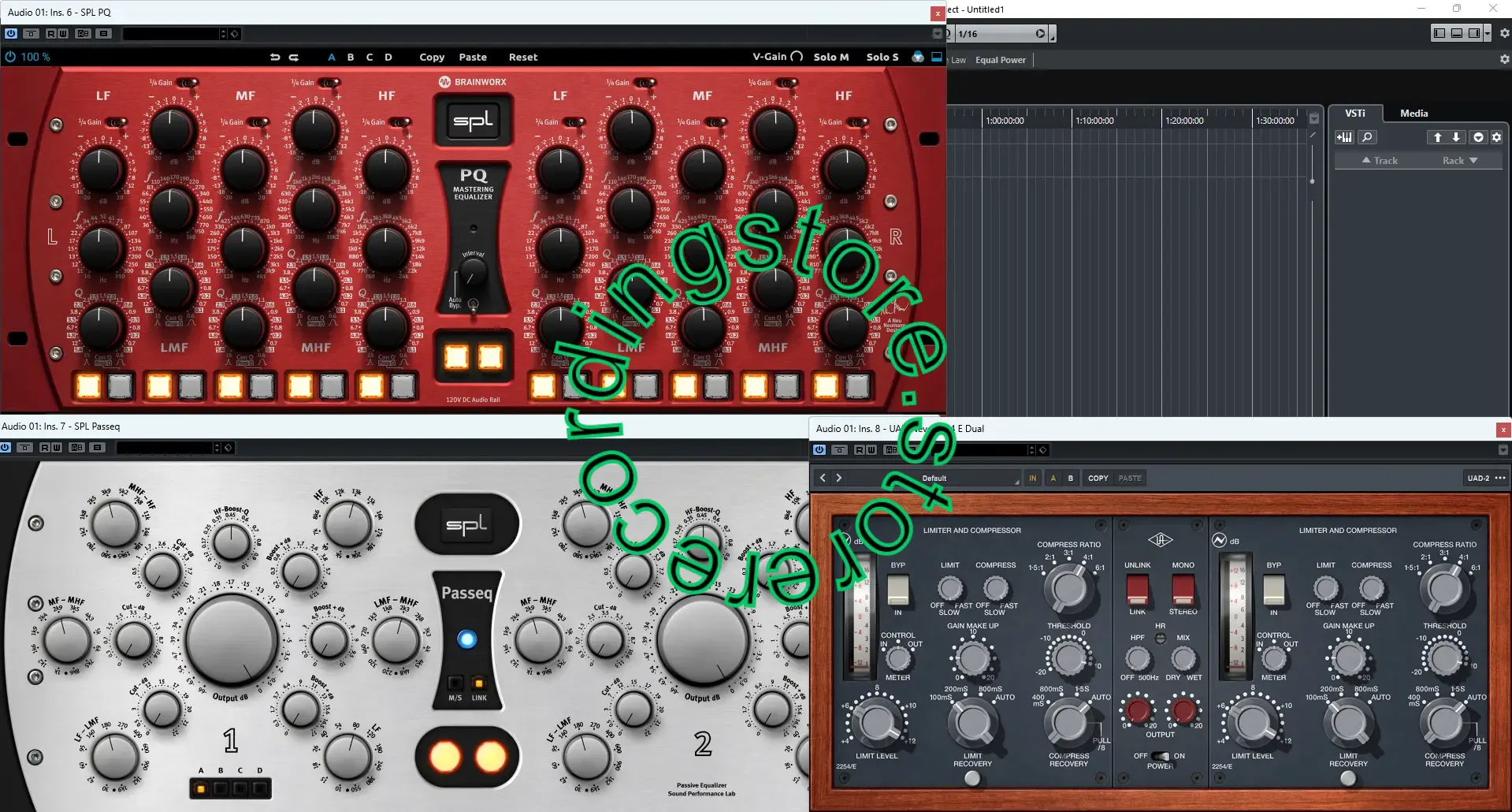Toggle the LINK button on the Passeq
This screenshot has height=812, width=1512.
[x=479, y=683]
